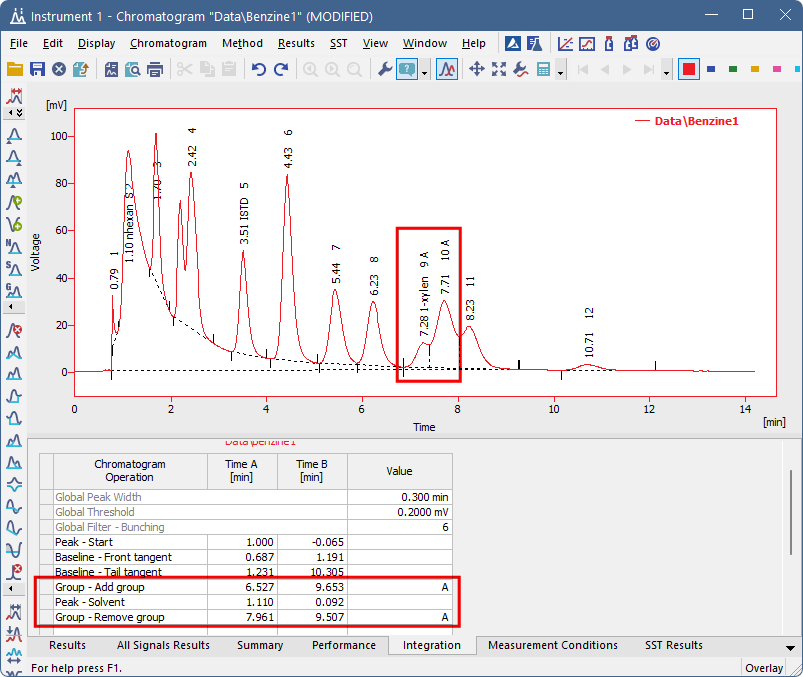
Task: Expand the left toolbar using the double chevron
Action: tap(19, 113)
